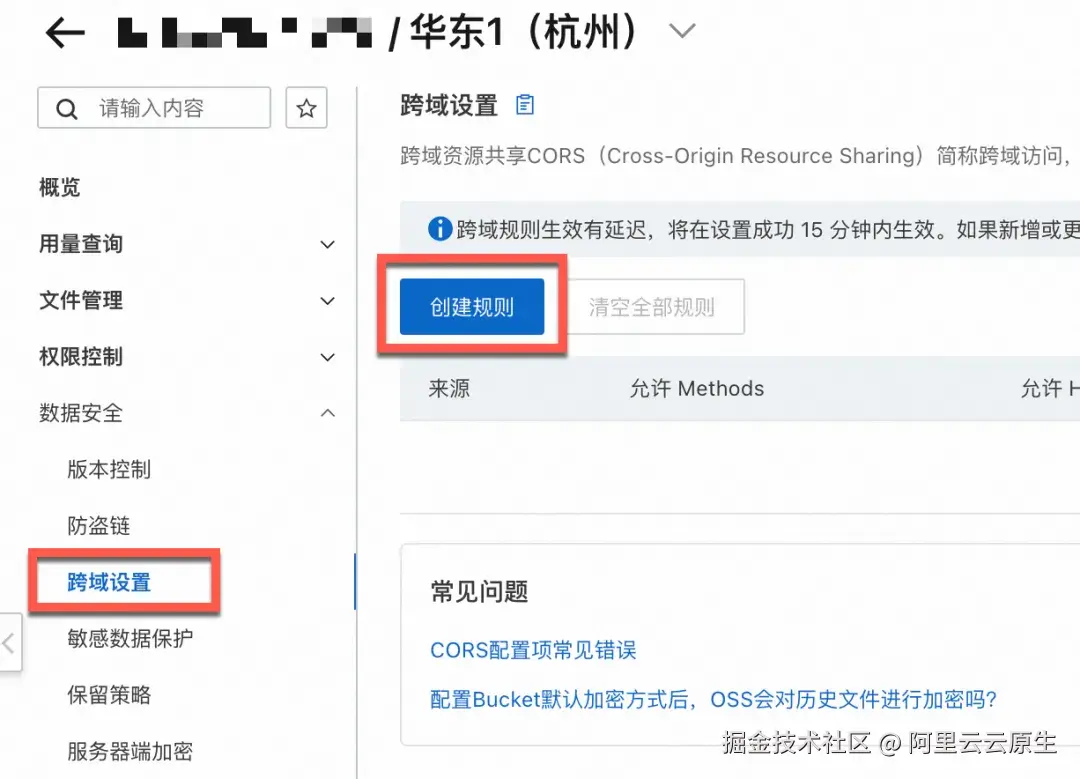Open 服务器端加密 submenu item
1080x779 pixels.
pos(130,751)
